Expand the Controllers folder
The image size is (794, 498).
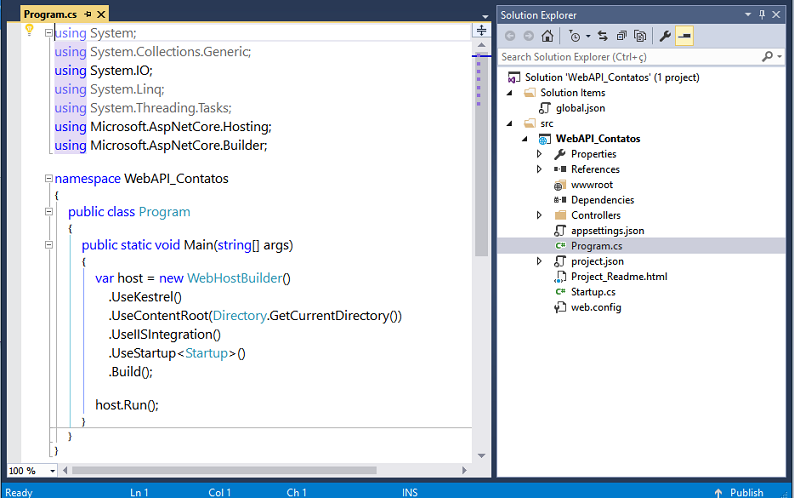(x=539, y=215)
